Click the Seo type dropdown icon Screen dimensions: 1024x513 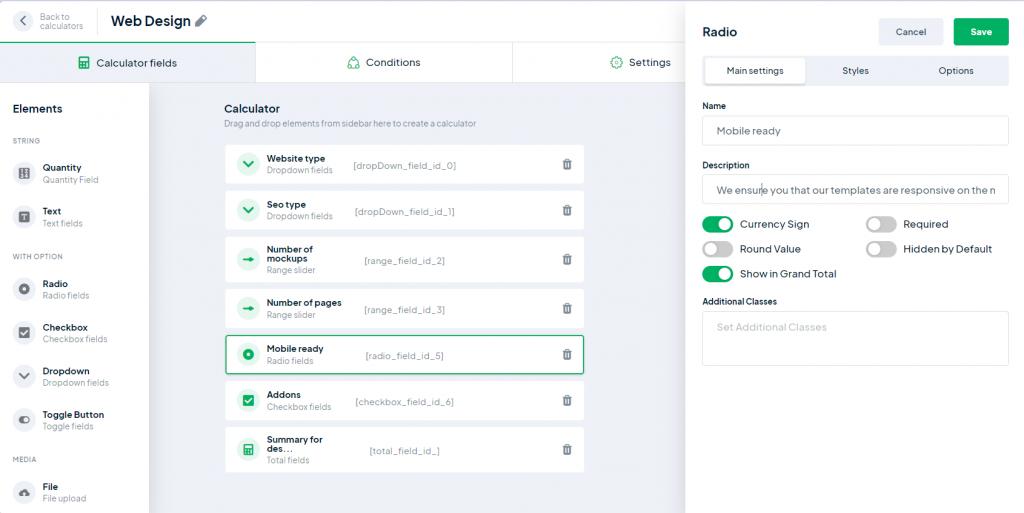(x=248, y=210)
